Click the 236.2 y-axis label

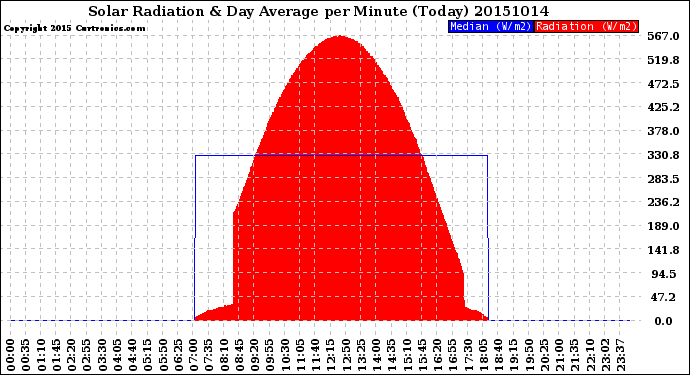coord(663,202)
